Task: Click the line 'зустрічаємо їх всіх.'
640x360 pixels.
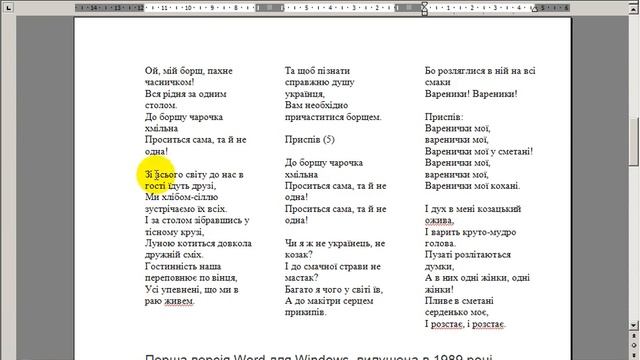Action: pyautogui.click(x=186, y=209)
